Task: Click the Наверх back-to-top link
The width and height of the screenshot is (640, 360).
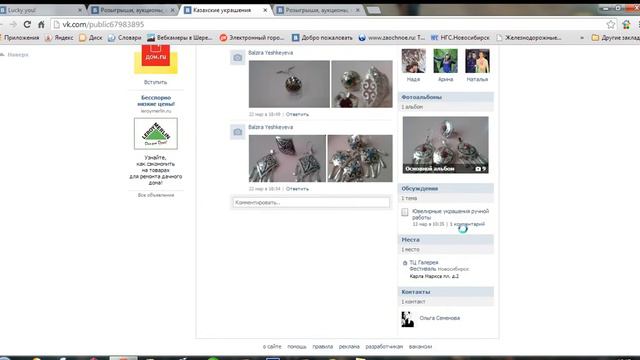Action: click(x=18, y=55)
